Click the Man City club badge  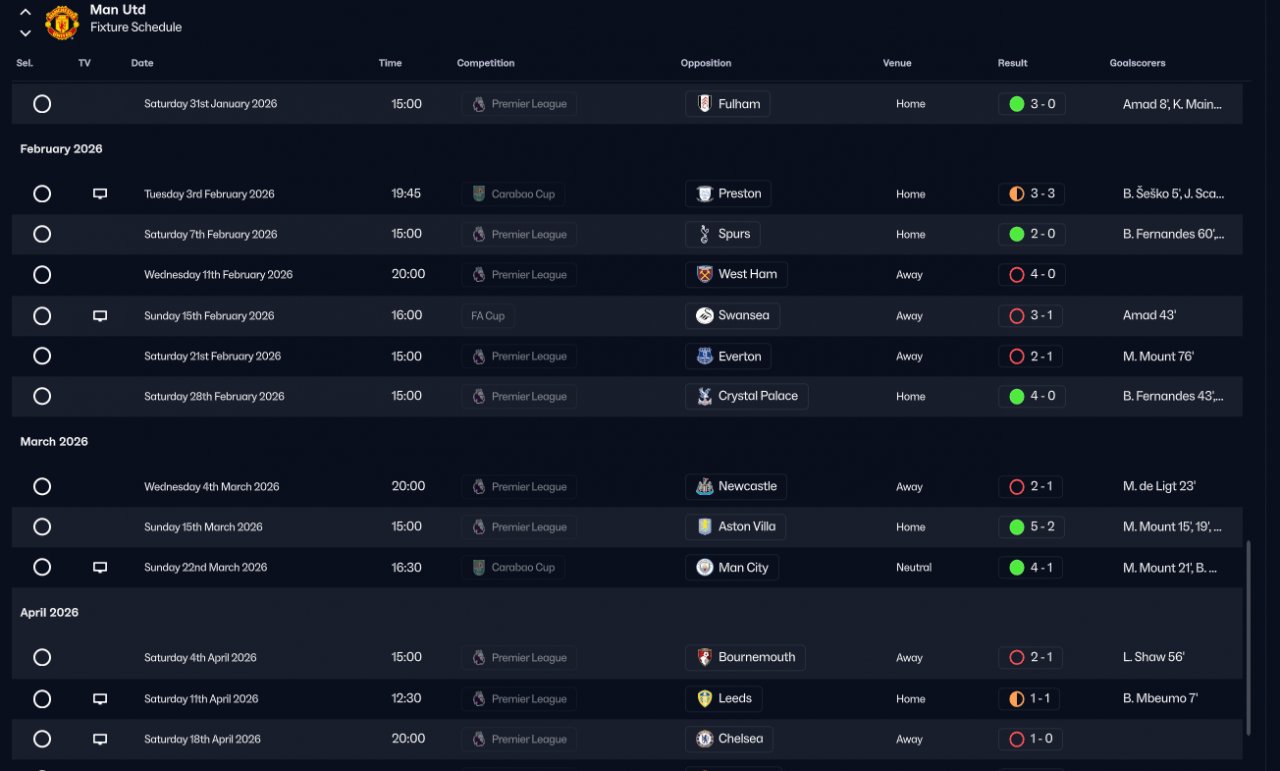coord(704,567)
